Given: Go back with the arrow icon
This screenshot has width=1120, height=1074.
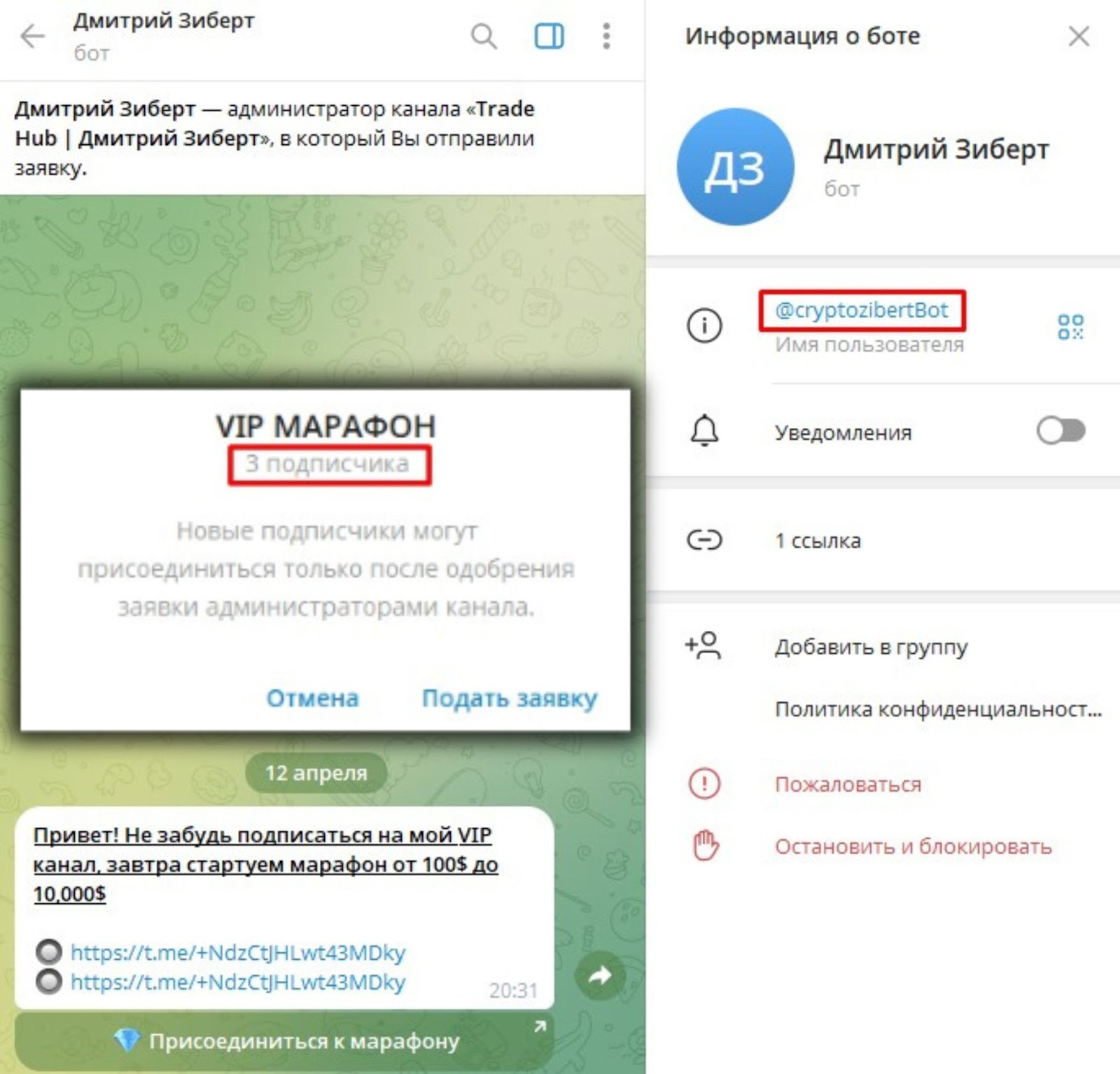Looking at the screenshot, I should click(32, 36).
